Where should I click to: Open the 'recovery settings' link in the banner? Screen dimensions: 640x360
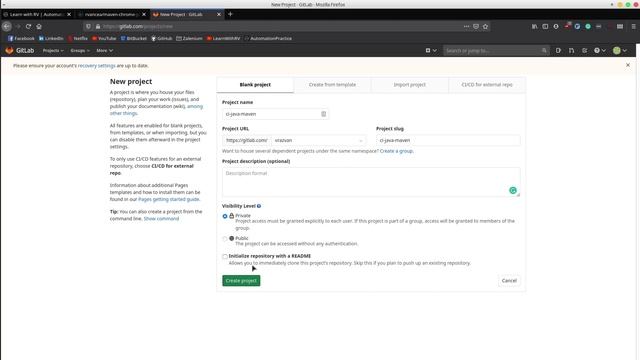pos(97,66)
